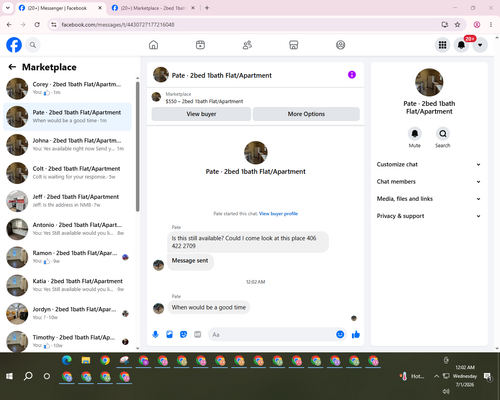500x400 pixels.
Task: Open the Windows Start button
Action: pyautogui.click(x=9, y=376)
